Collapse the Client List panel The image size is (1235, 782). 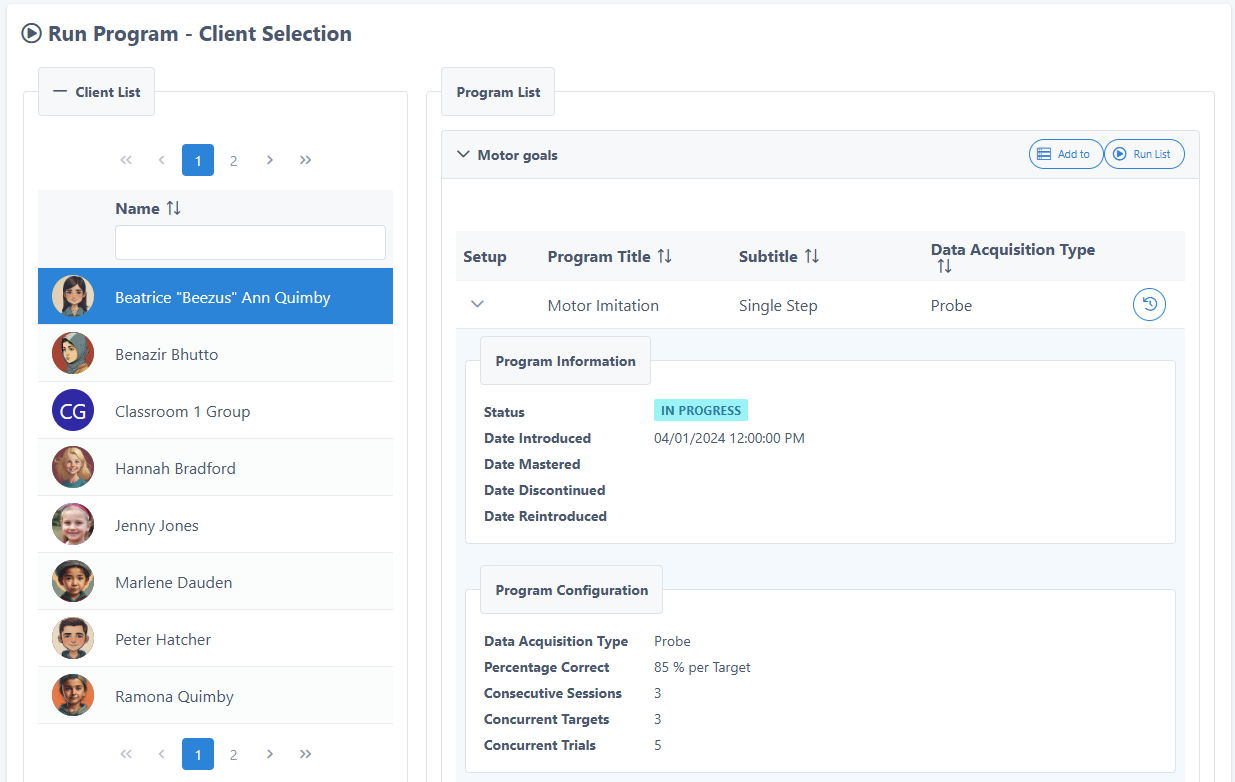96,92
